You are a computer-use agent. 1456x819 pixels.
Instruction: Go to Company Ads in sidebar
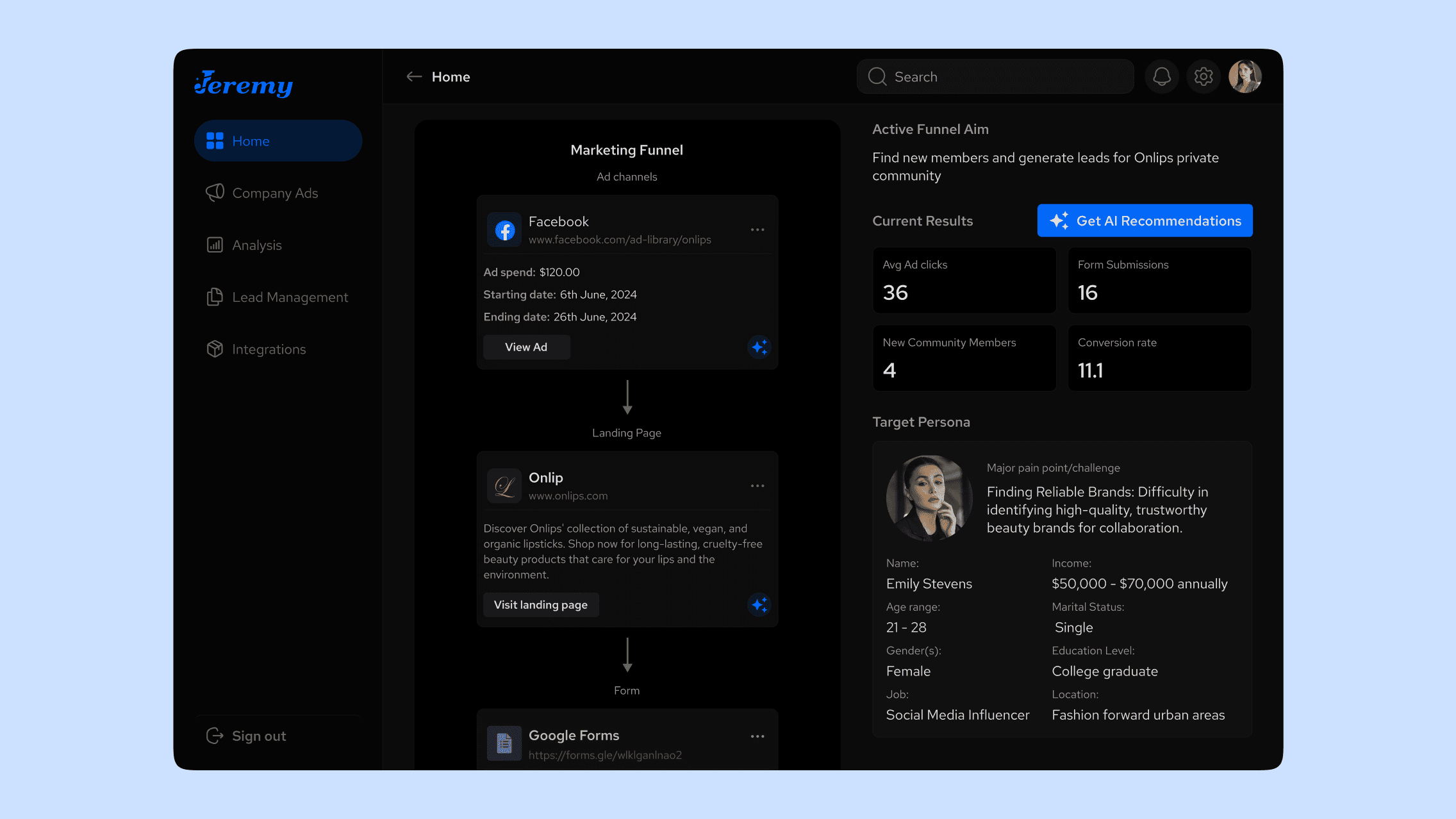click(274, 193)
